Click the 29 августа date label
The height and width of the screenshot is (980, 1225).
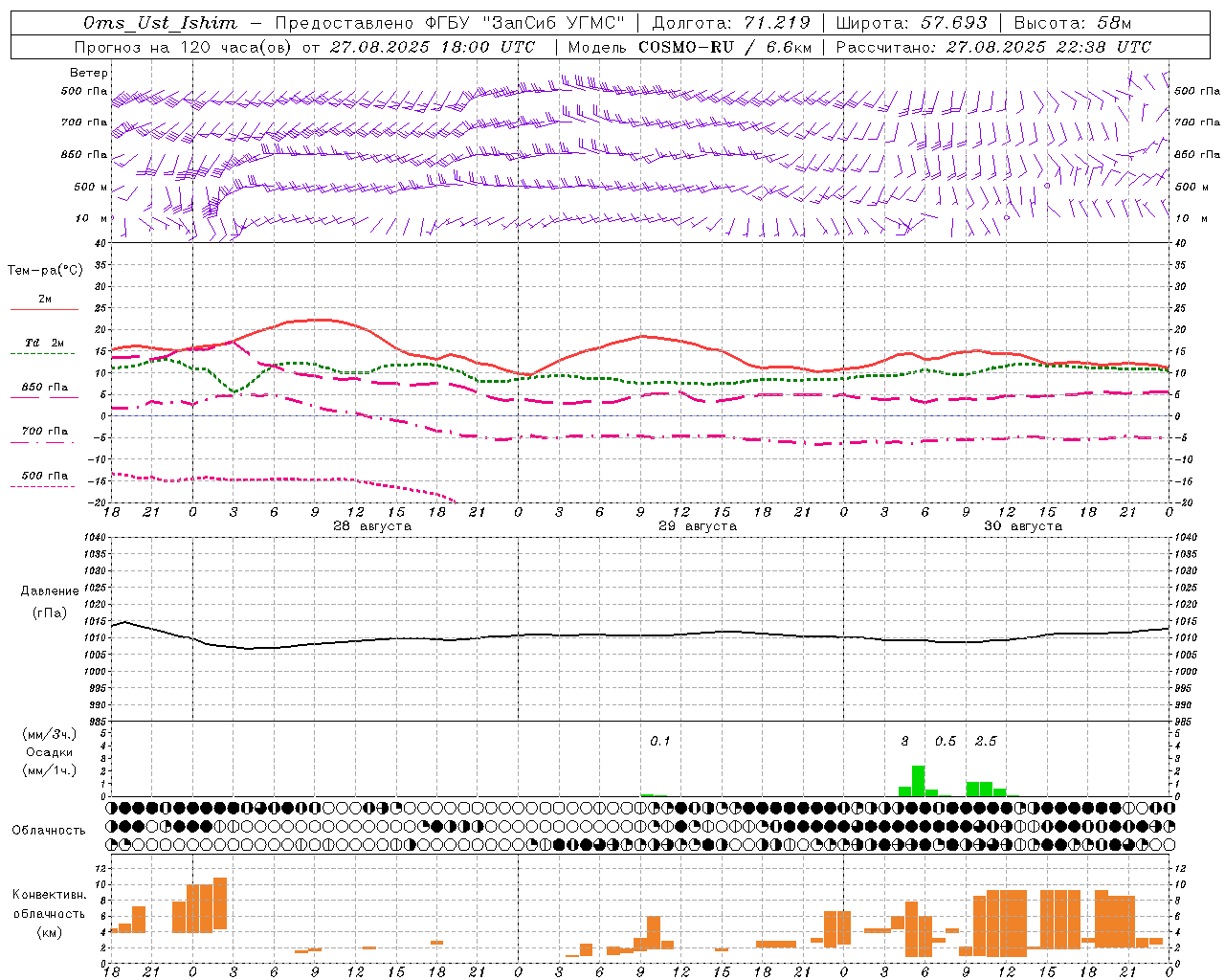tap(698, 526)
